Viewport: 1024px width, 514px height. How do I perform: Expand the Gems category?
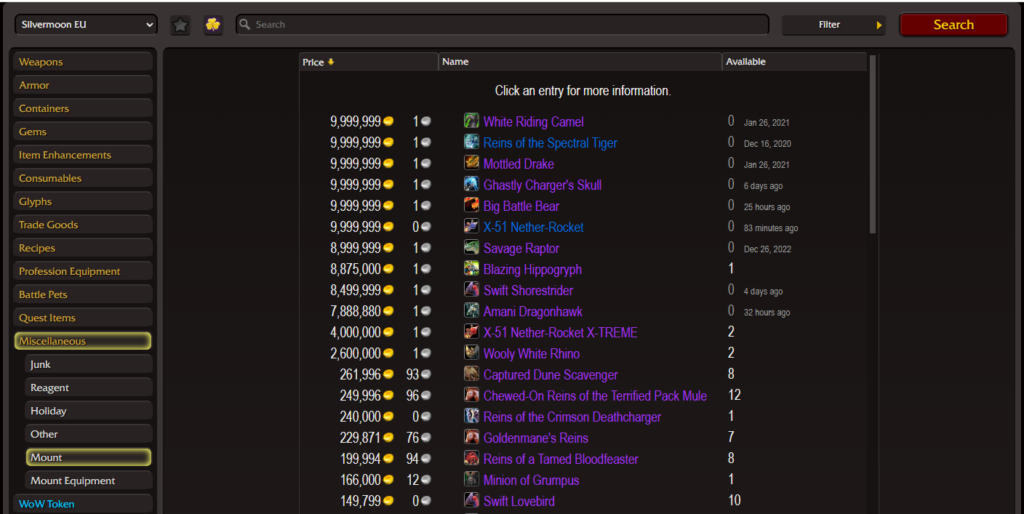(x=83, y=132)
